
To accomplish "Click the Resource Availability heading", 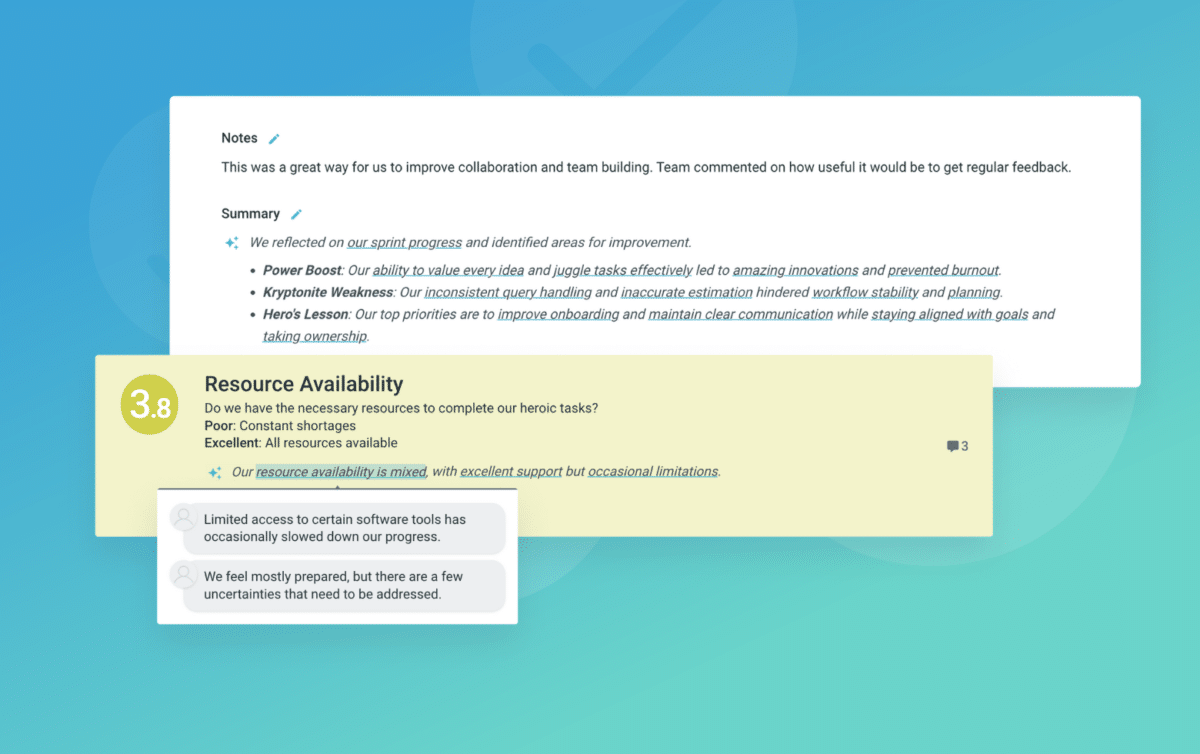I will coord(304,384).
